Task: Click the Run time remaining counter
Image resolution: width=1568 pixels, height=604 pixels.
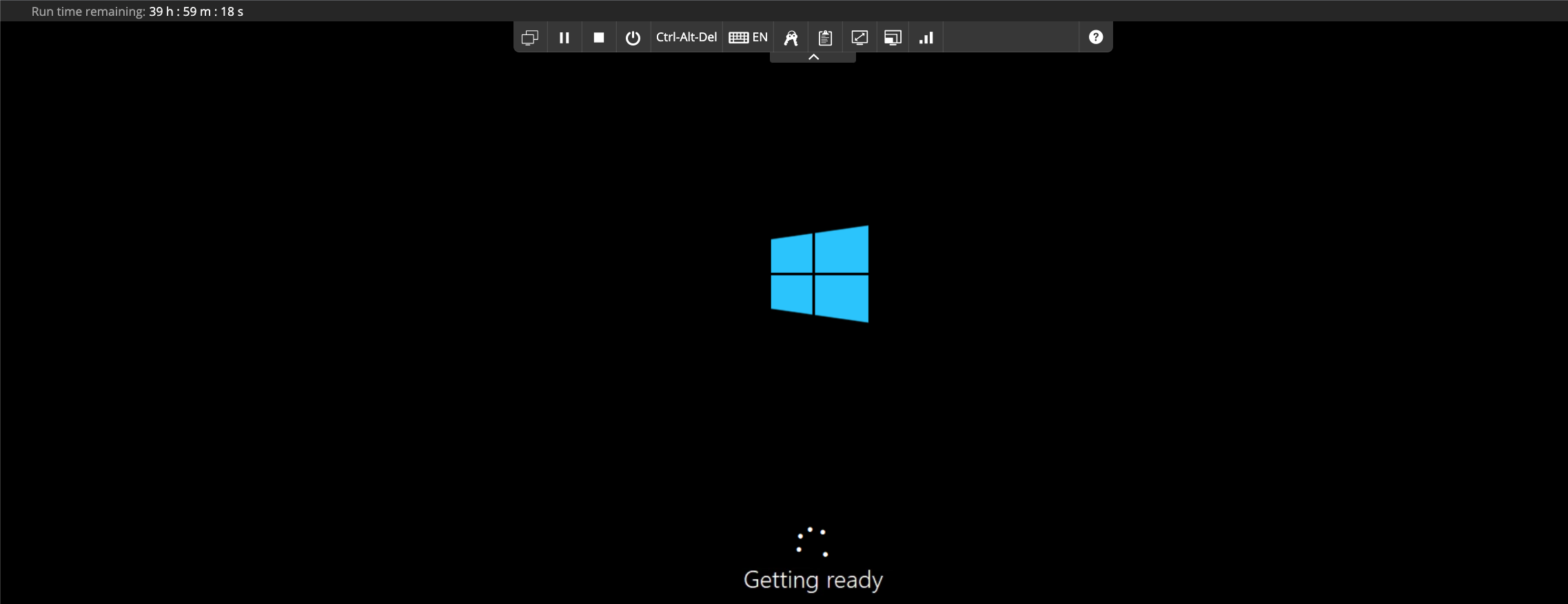Action: tap(137, 12)
